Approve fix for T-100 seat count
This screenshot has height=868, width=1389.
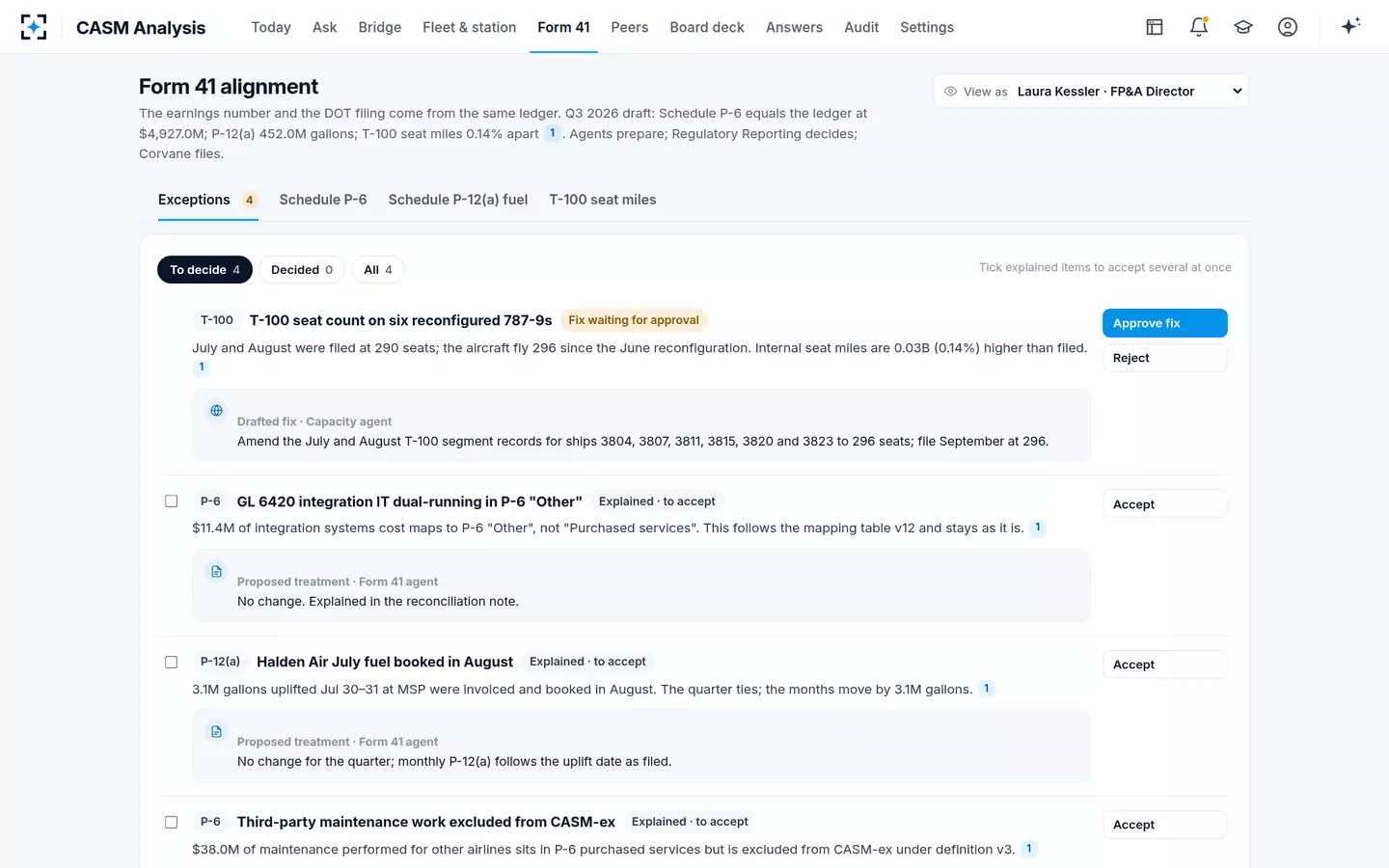click(1165, 323)
